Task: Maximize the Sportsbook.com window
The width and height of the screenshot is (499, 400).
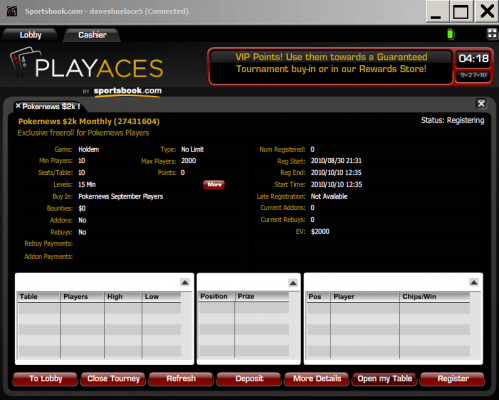Action: point(461,11)
